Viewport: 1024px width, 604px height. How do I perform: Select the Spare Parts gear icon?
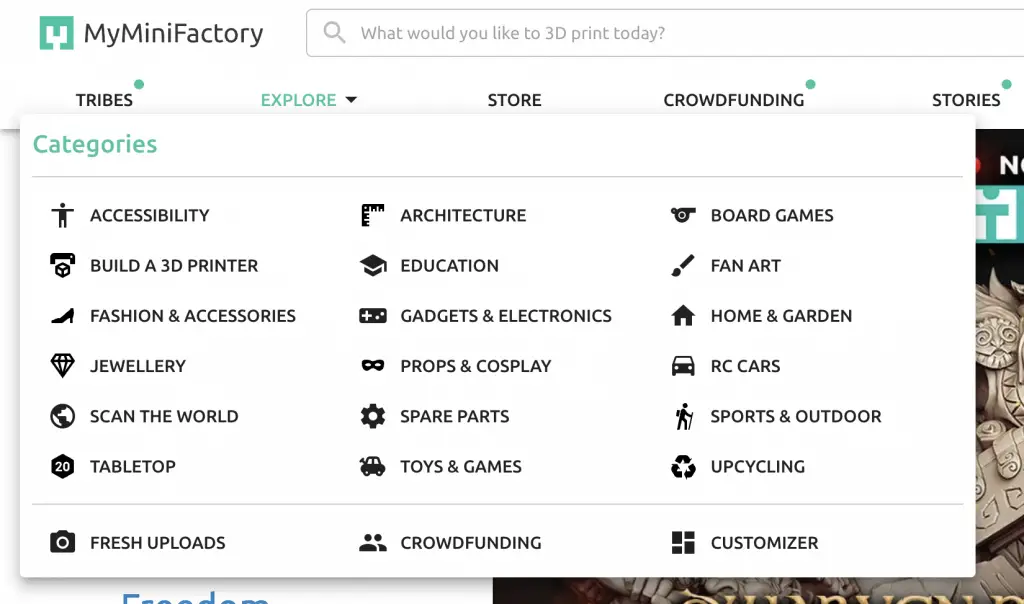click(x=373, y=416)
